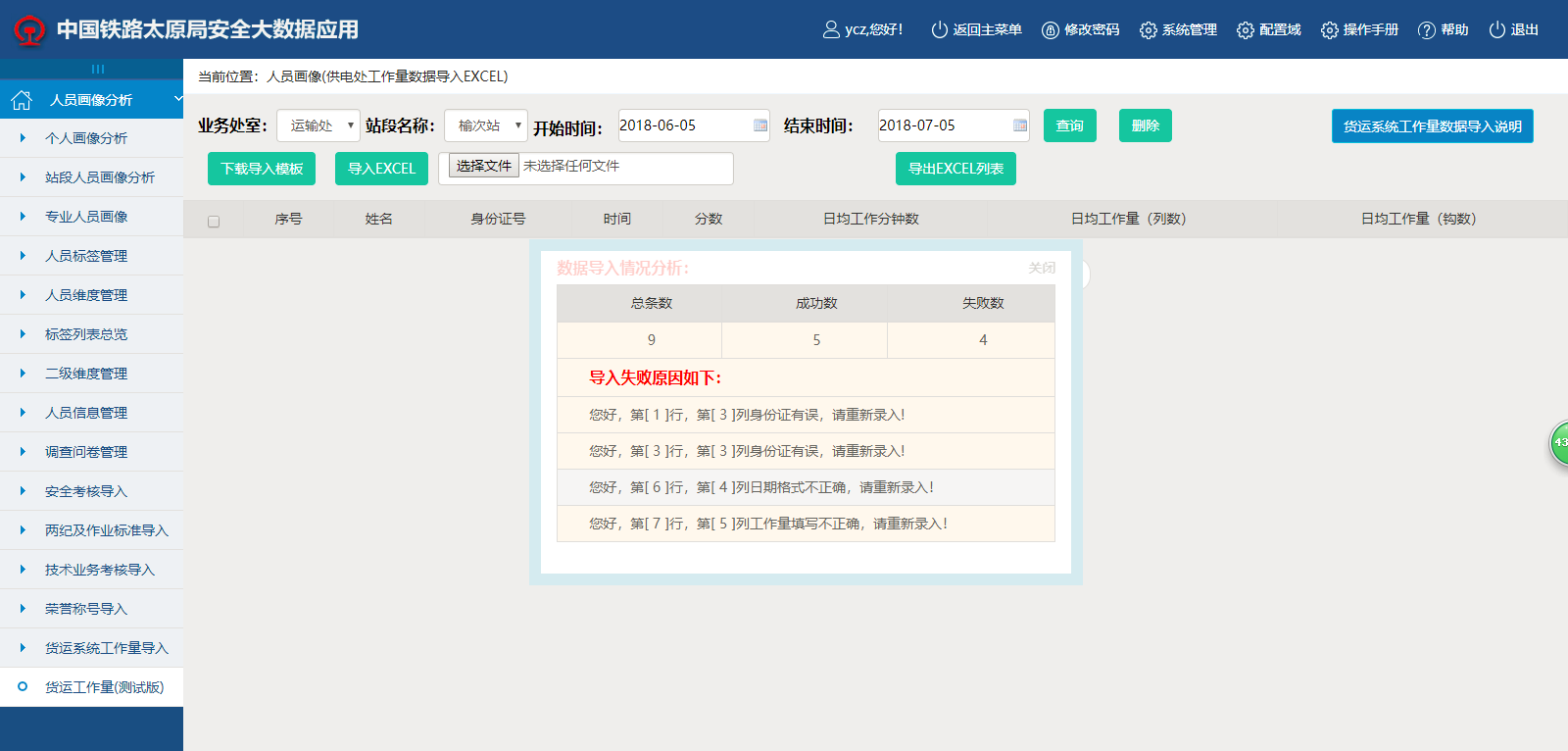Image resolution: width=1568 pixels, height=751 pixels.
Task: Click the gear icon for 操作手册
Action: coord(1329,30)
